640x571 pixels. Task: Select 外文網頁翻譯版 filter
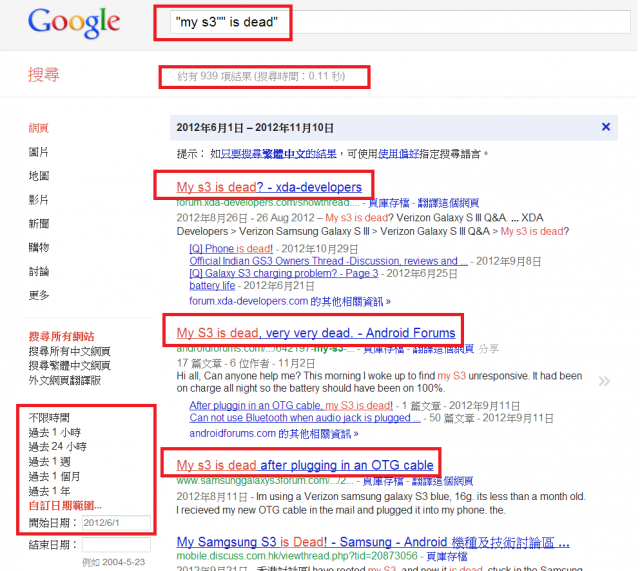[64, 380]
